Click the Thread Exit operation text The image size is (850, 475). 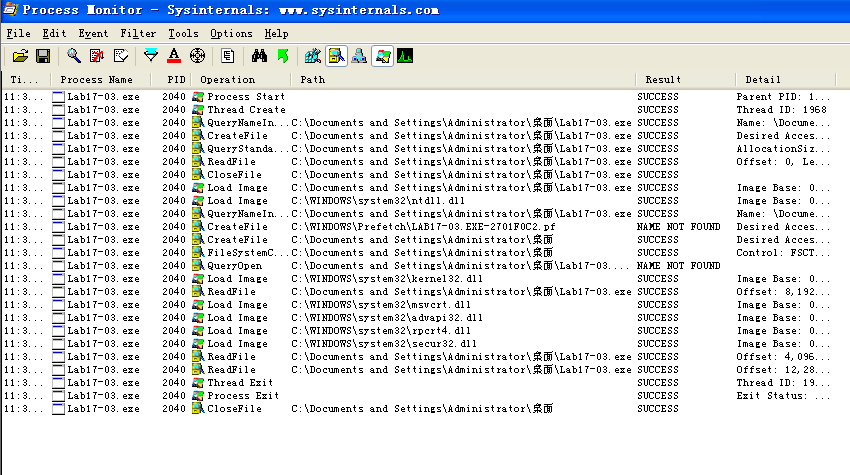[x=240, y=383]
